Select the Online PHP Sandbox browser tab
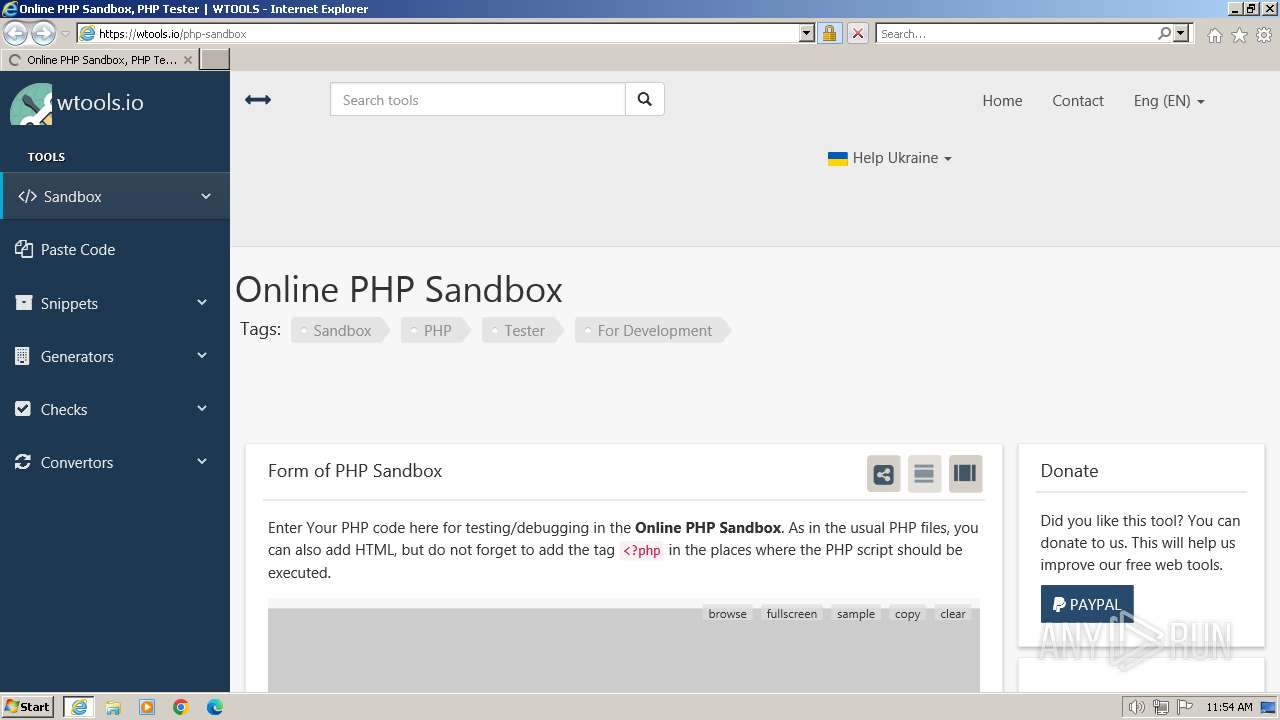Viewport: 1280px width, 720px height. [x=100, y=60]
